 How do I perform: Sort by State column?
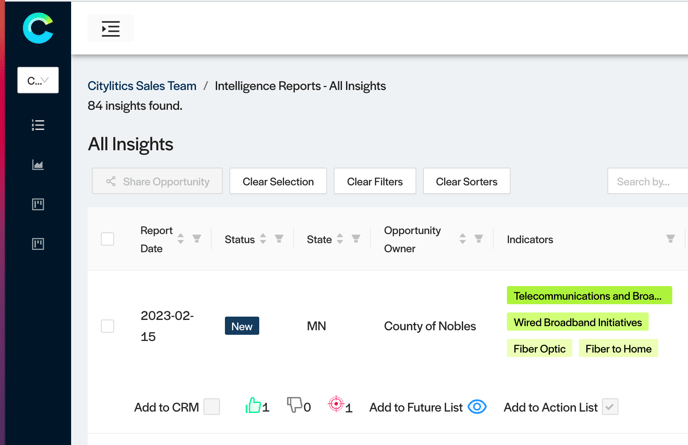(x=340, y=239)
